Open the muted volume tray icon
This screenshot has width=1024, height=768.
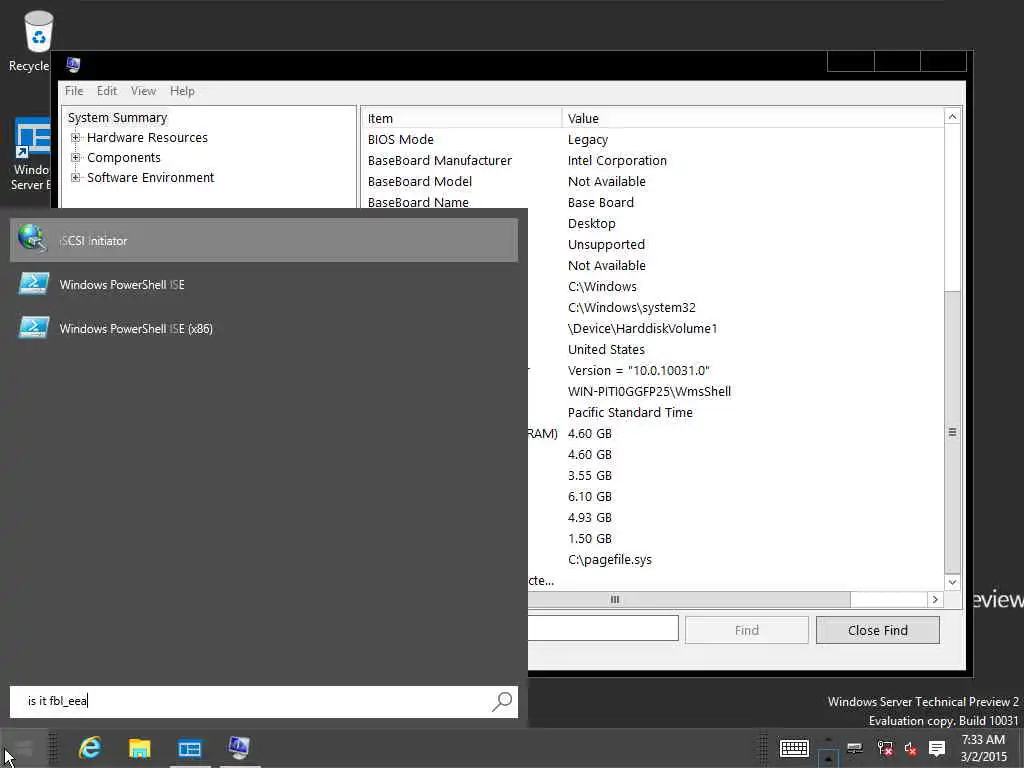pyautogui.click(x=910, y=748)
